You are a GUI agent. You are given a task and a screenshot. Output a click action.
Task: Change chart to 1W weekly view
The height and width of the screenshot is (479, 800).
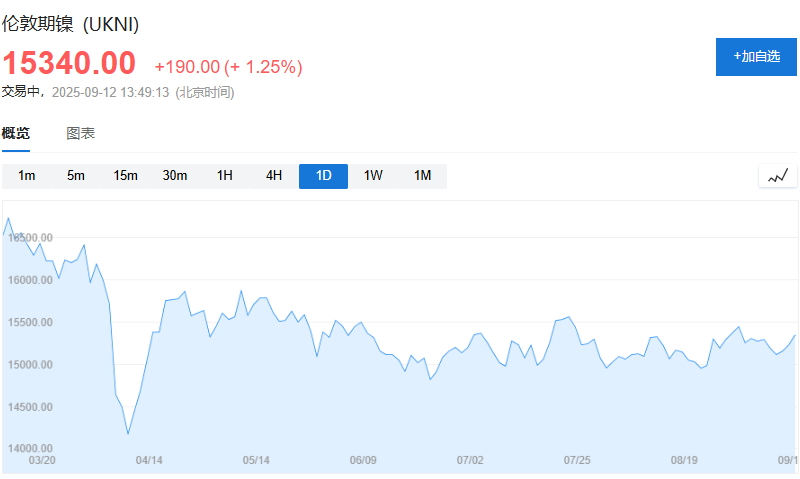click(x=373, y=176)
